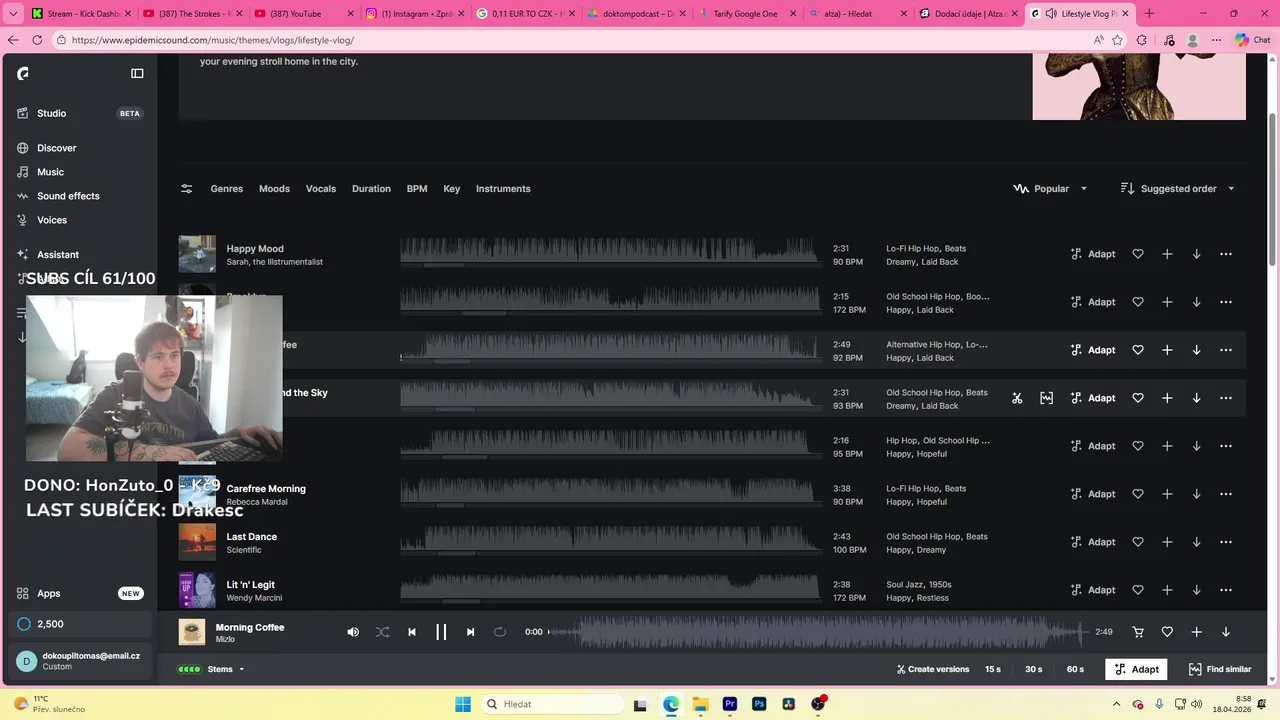Open the Last Dance album thumbnail

click(197, 542)
